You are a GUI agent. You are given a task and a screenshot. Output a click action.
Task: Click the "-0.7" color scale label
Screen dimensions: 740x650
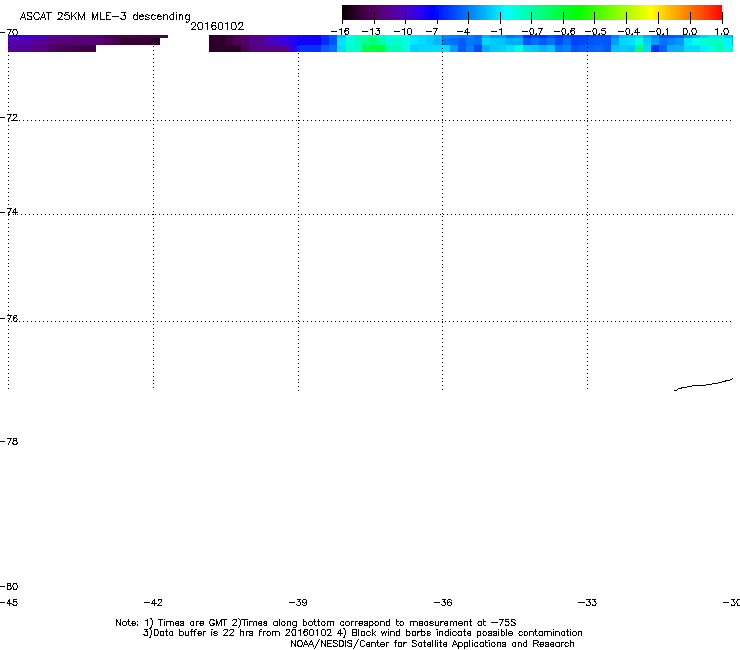point(532,32)
